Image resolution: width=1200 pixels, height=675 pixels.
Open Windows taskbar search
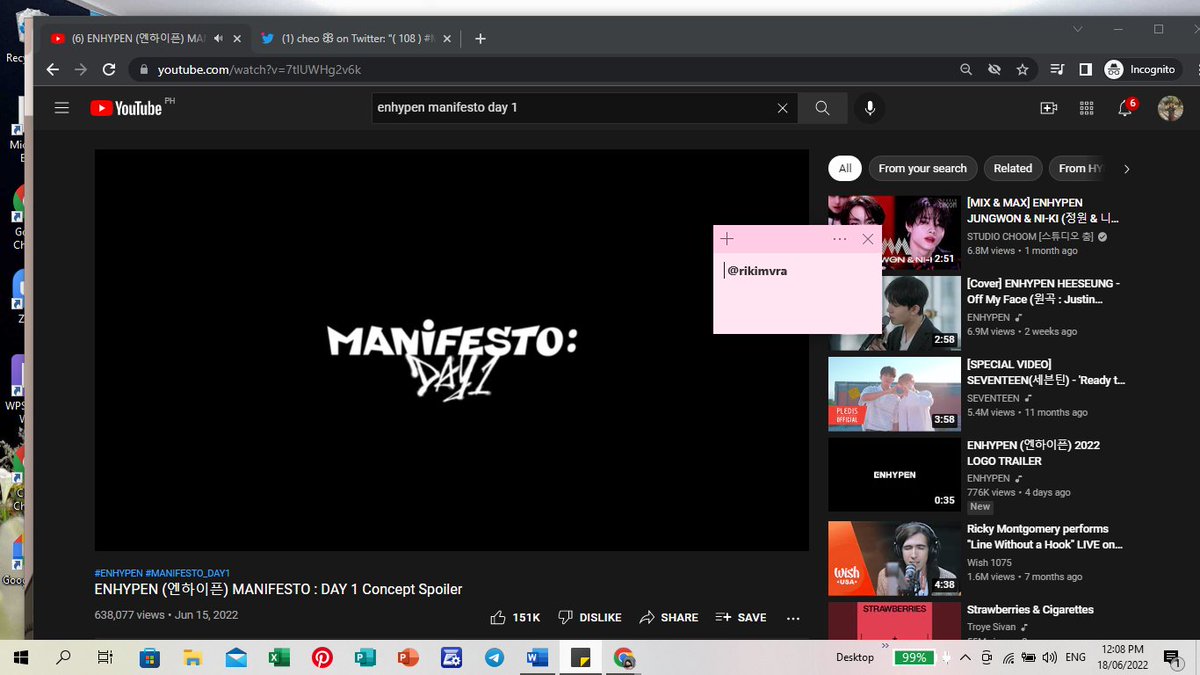coord(63,658)
